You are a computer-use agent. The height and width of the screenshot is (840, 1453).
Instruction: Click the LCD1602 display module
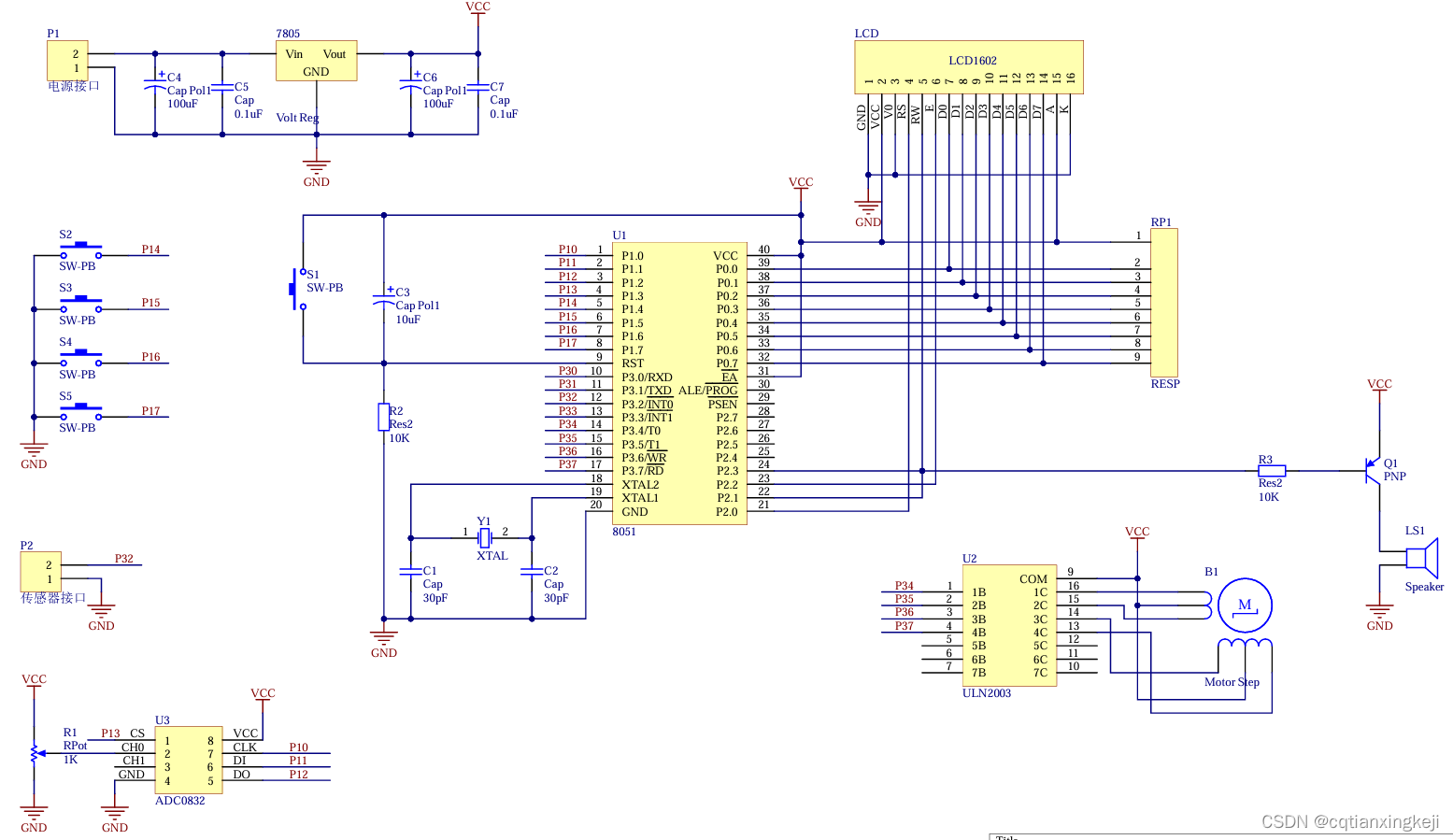[969, 67]
